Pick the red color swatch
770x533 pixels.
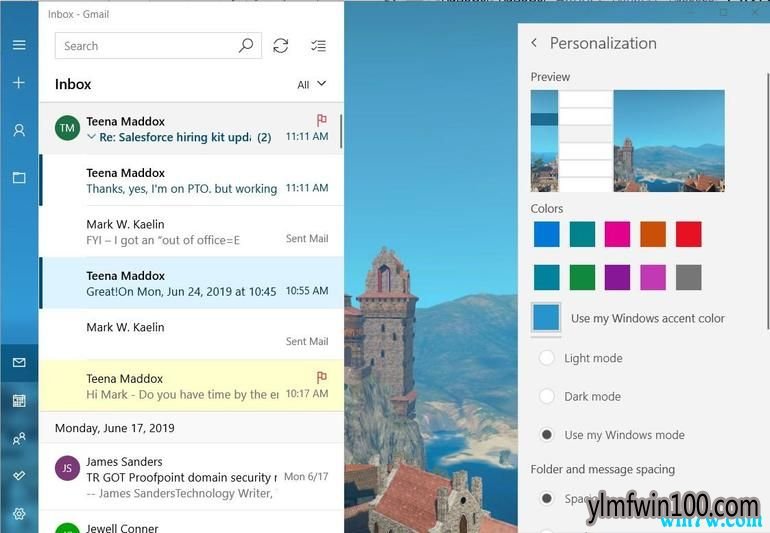pyautogui.click(x=688, y=234)
